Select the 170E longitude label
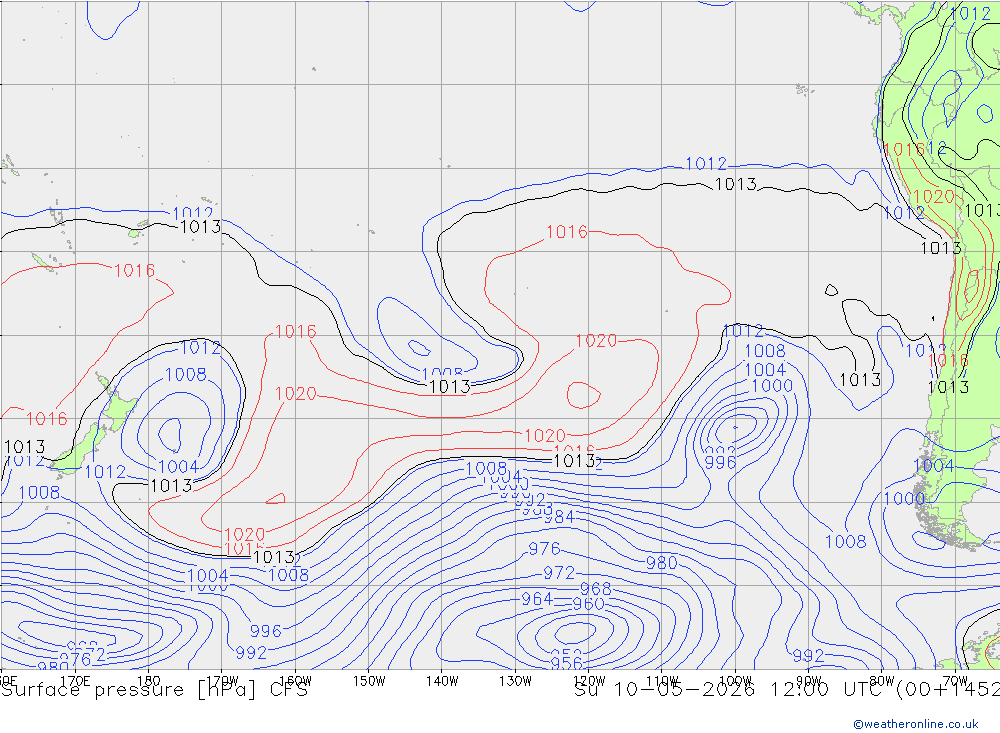 point(75,681)
